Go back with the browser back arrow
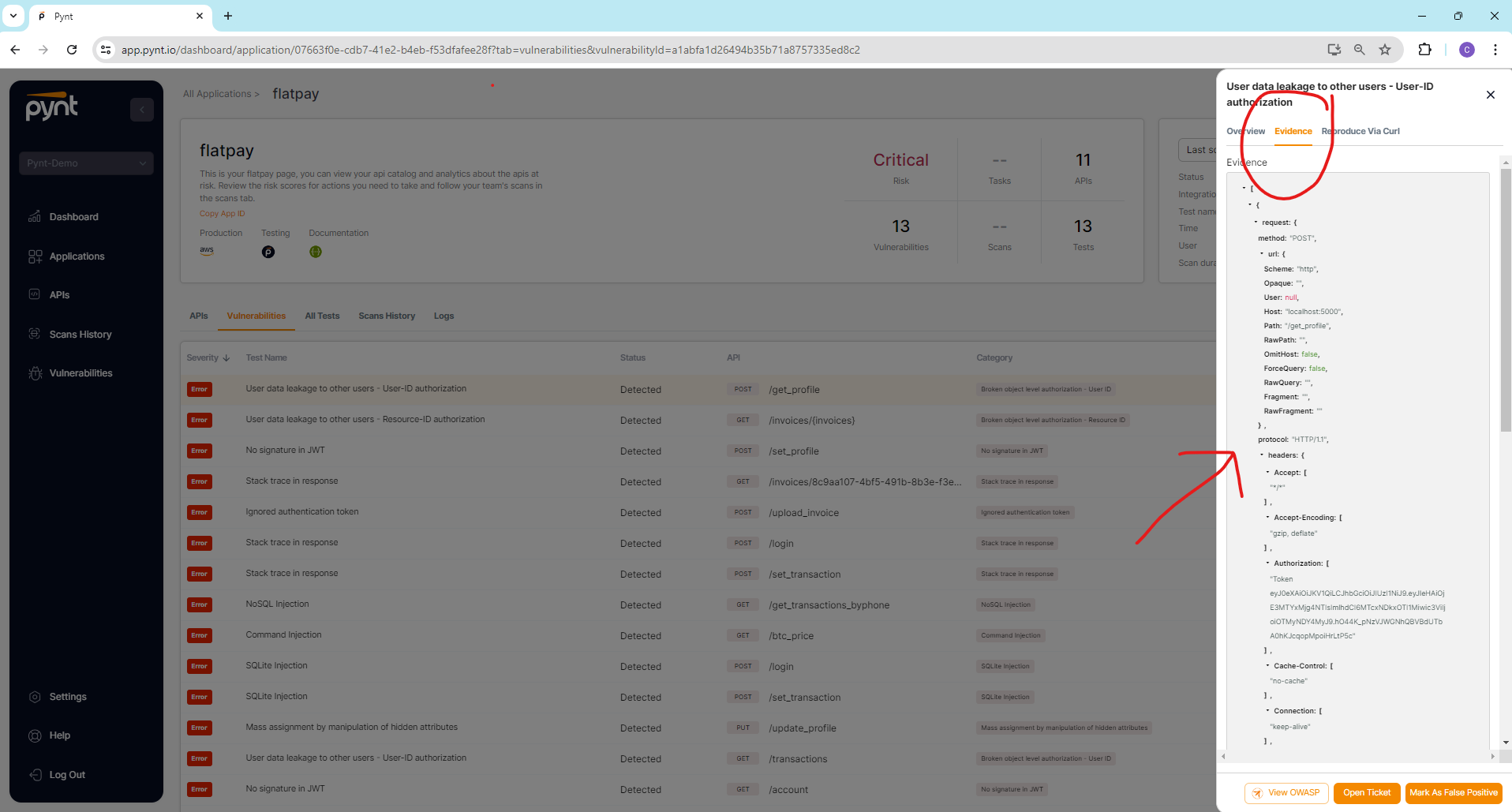 coord(15,50)
